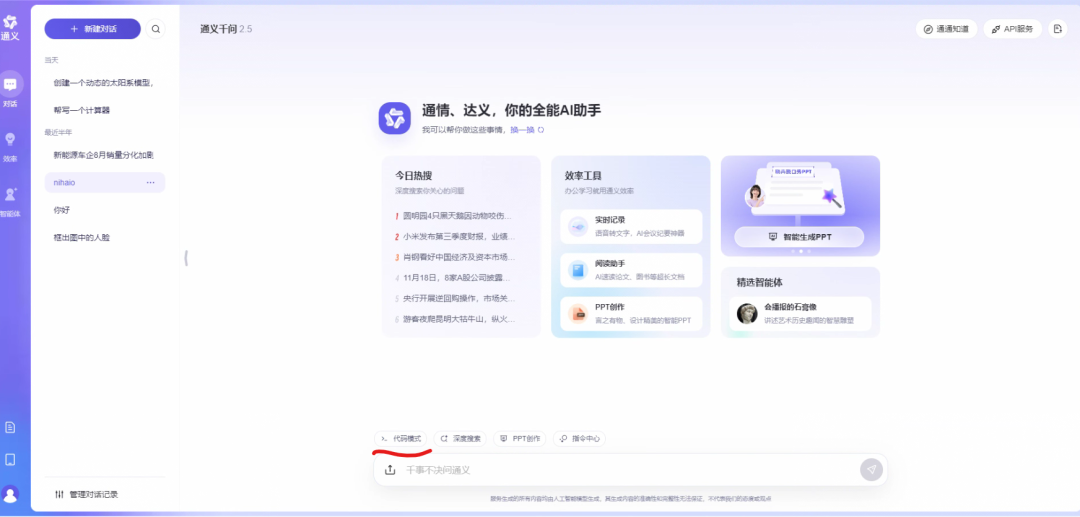Select the nihaio conversation

[105, 182]
